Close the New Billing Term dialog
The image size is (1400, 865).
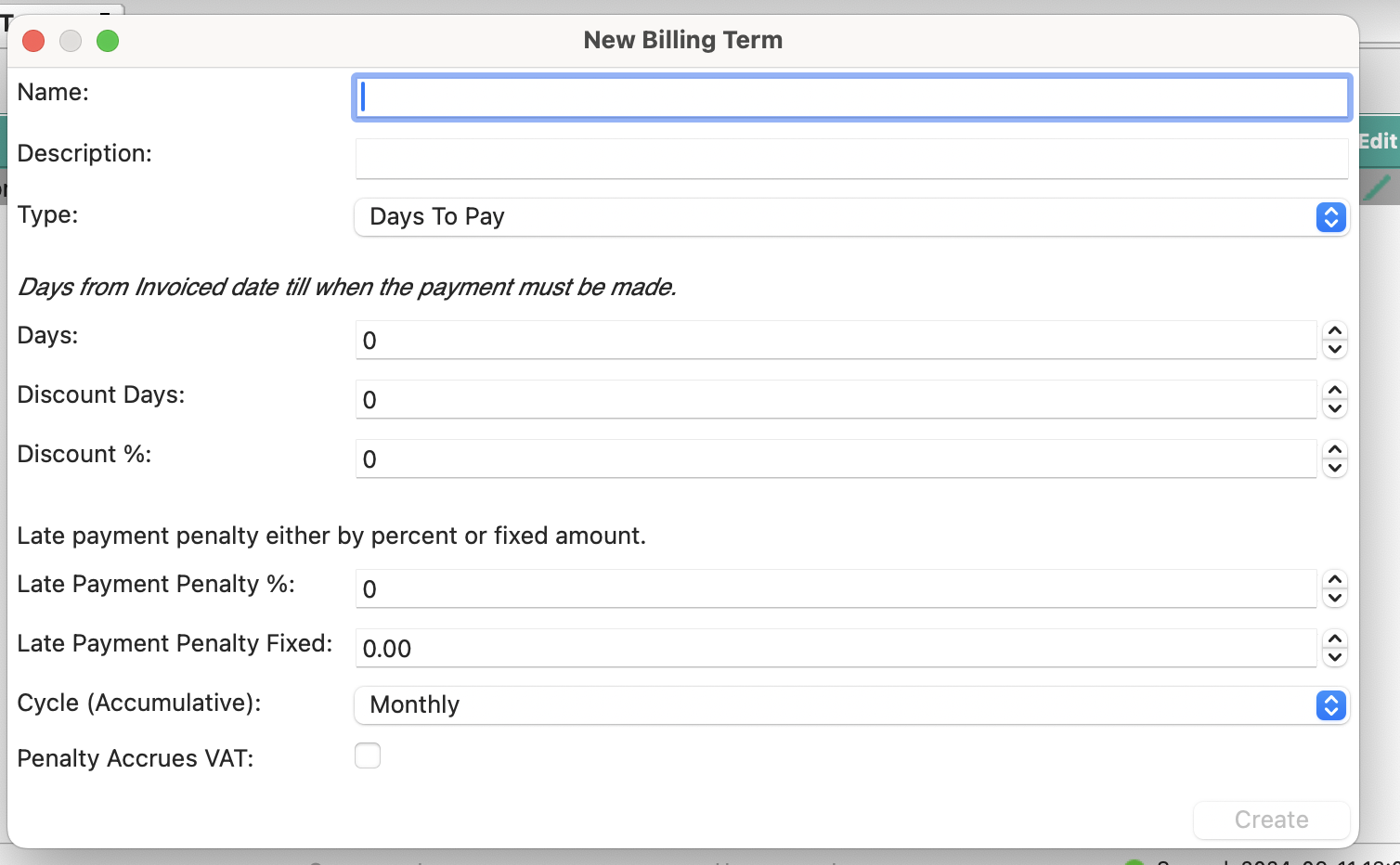33,41
